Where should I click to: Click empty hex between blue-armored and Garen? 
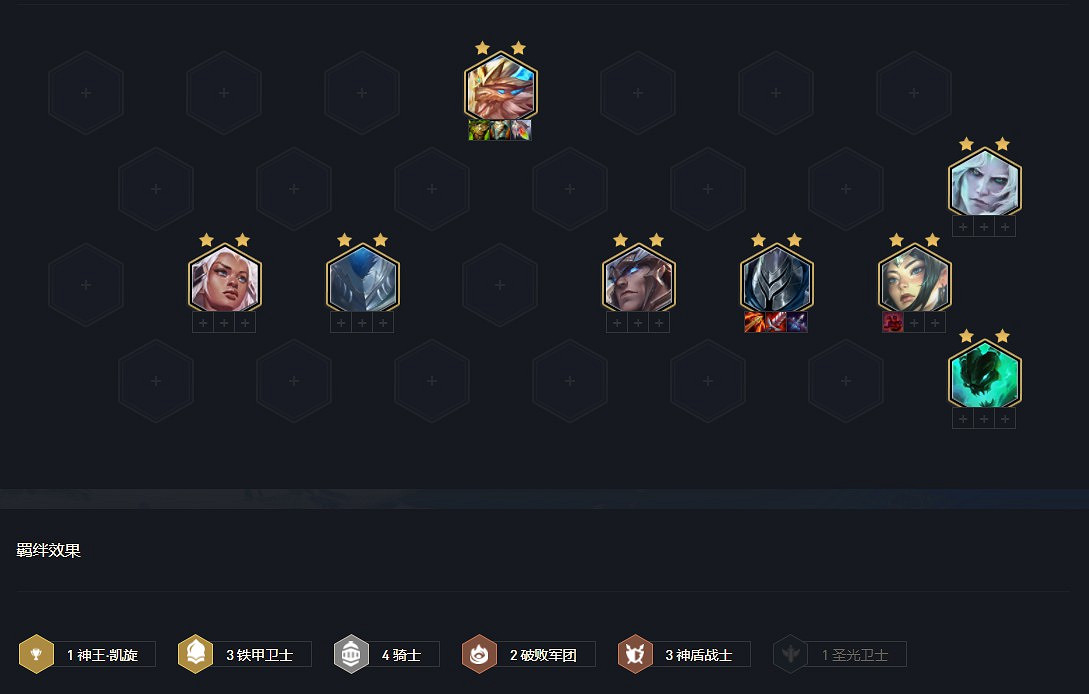point(500,285)
